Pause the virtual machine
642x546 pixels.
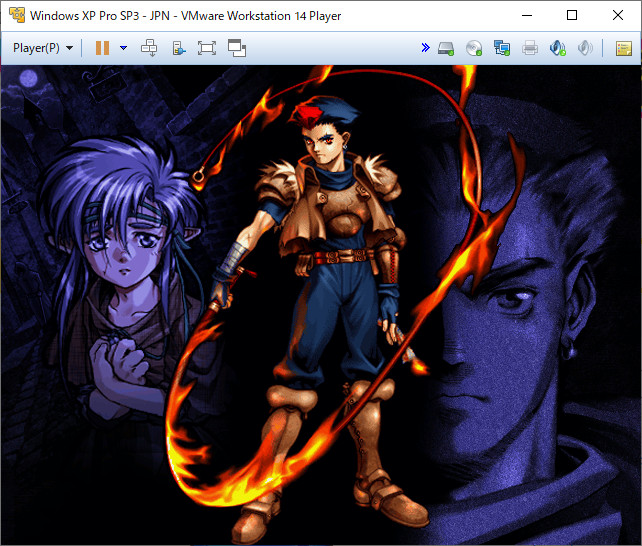point(102,48)
